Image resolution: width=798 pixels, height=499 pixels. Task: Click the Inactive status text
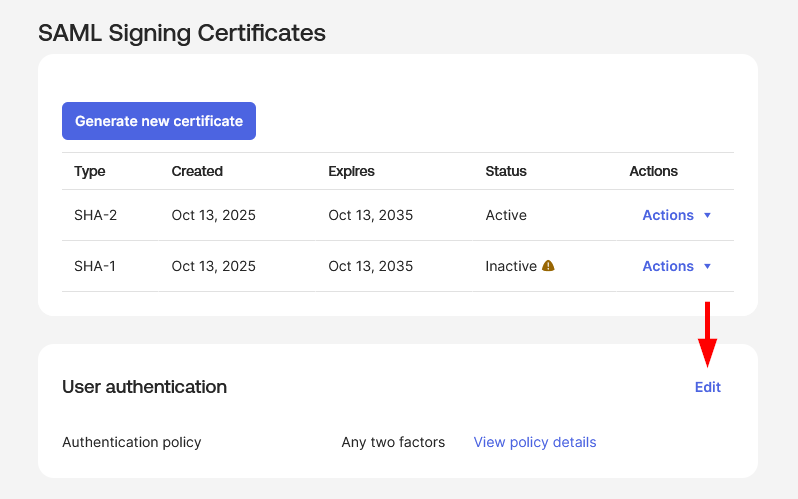point(511,266)
